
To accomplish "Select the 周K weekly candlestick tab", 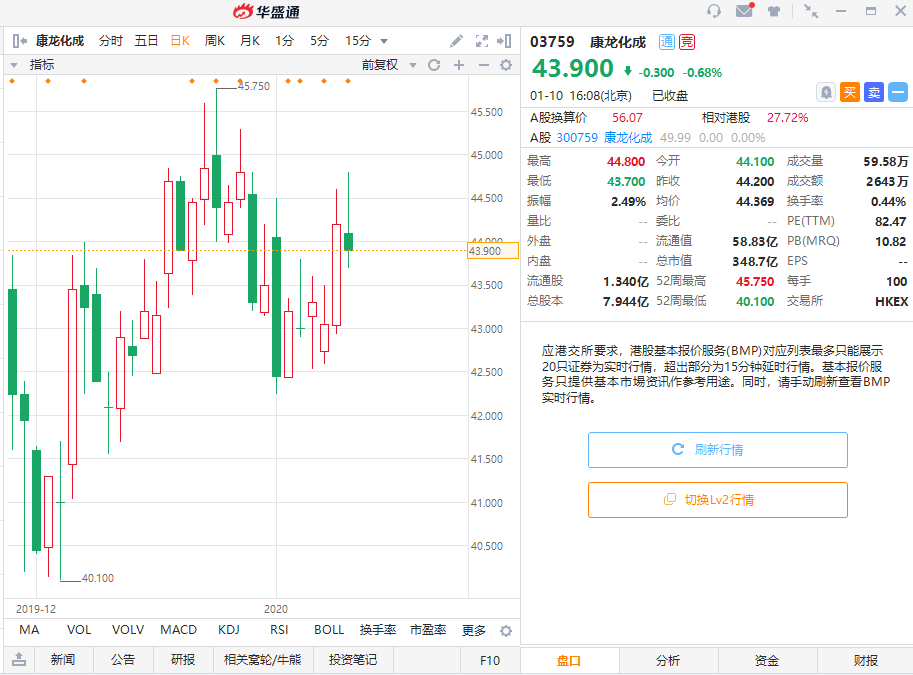I will (x=215, y=41).
